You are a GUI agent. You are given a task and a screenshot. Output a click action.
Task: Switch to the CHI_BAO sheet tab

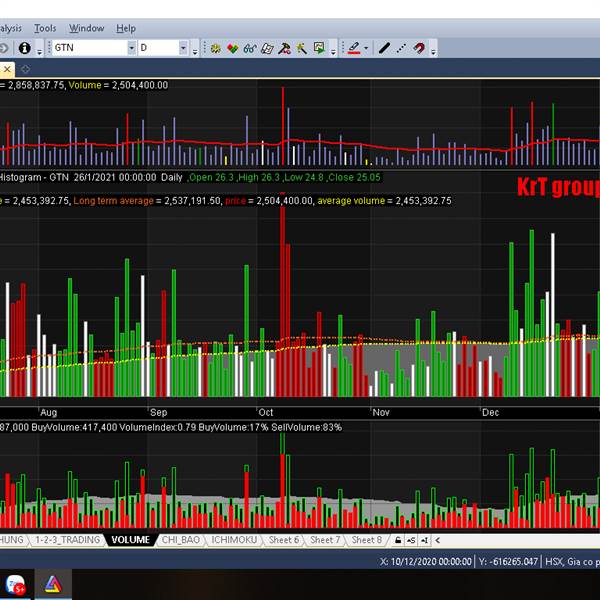(x=181, y=540)
